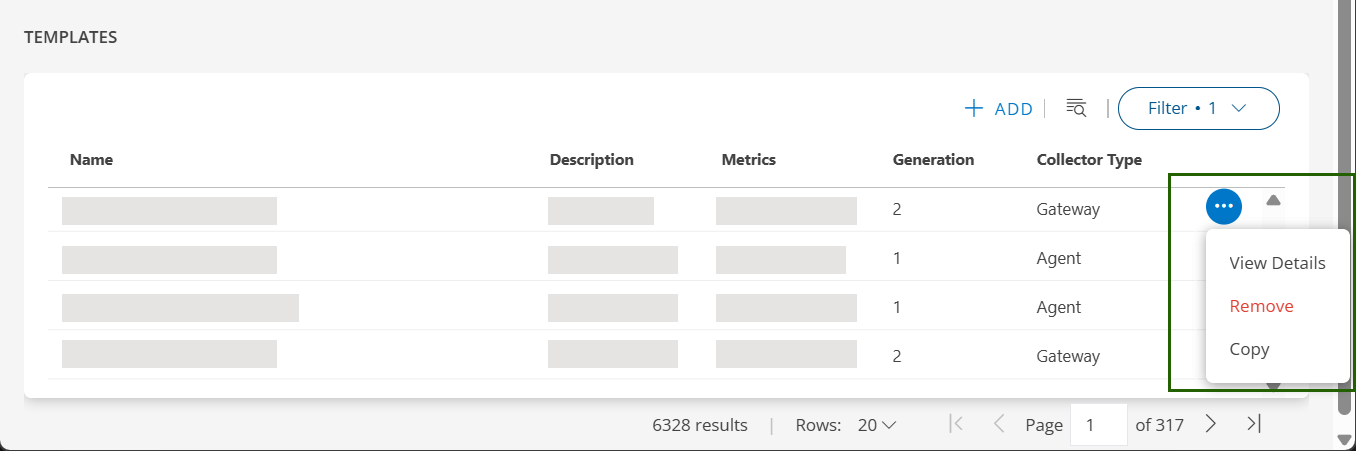The height and width of the screenshot is (451, 1356).
Task: Click the table scroll up arrow
Action: click(1273, 200)
